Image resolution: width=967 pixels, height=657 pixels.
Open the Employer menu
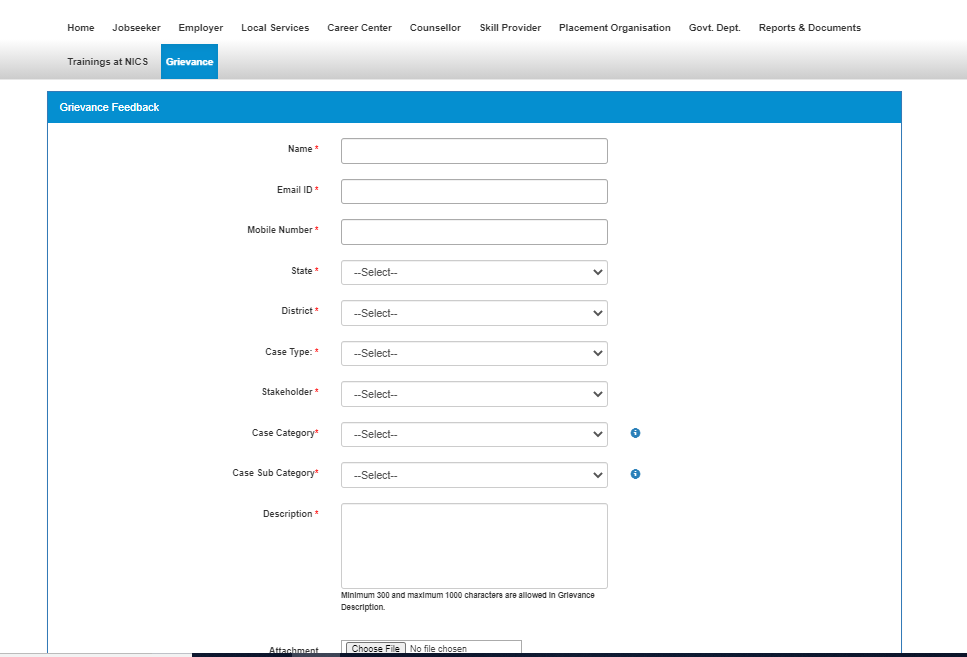(201, 28)
